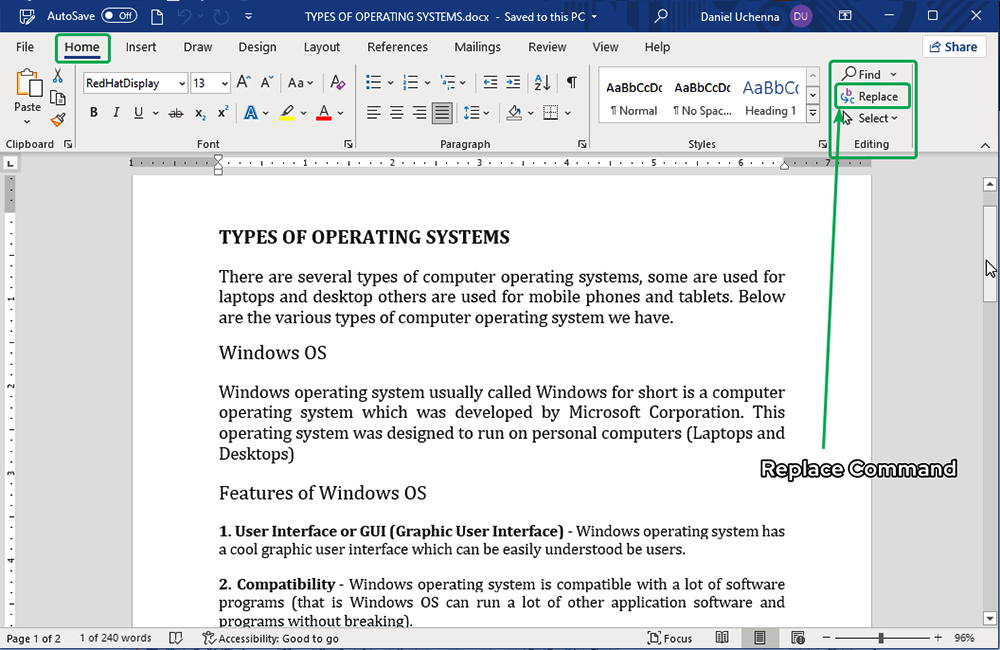Click the zoom slider in status bar

point(881,638)
